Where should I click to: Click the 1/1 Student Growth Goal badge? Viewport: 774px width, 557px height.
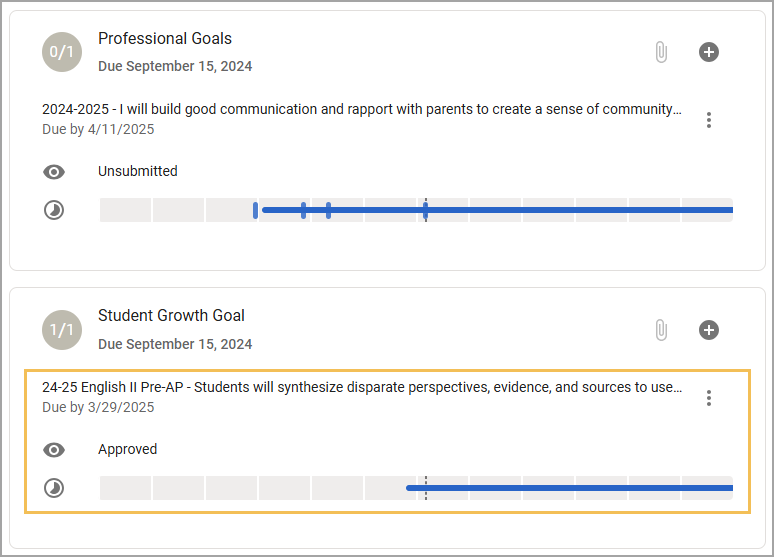62,330
